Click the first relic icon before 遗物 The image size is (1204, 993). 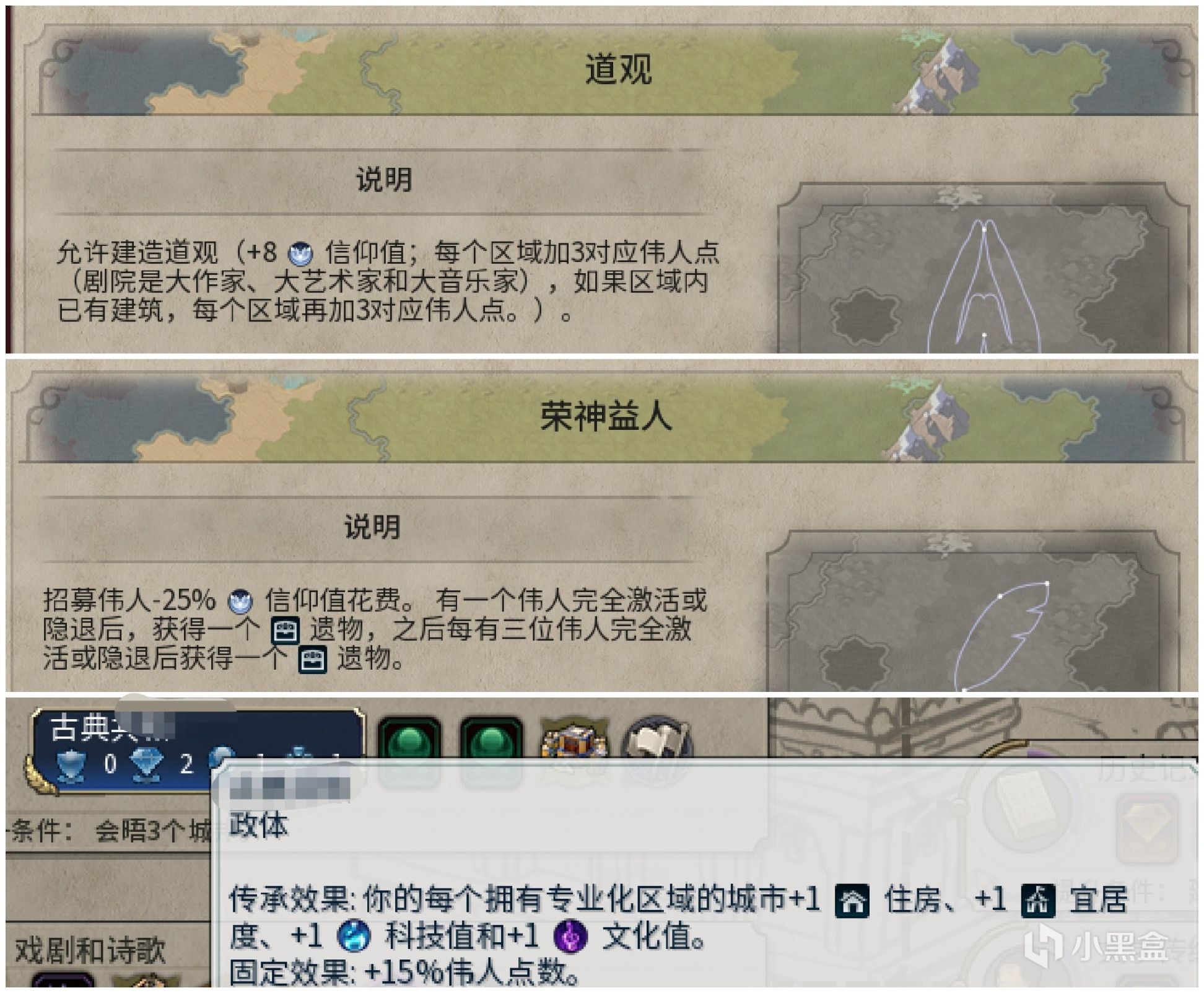click(x=286, y=631)
